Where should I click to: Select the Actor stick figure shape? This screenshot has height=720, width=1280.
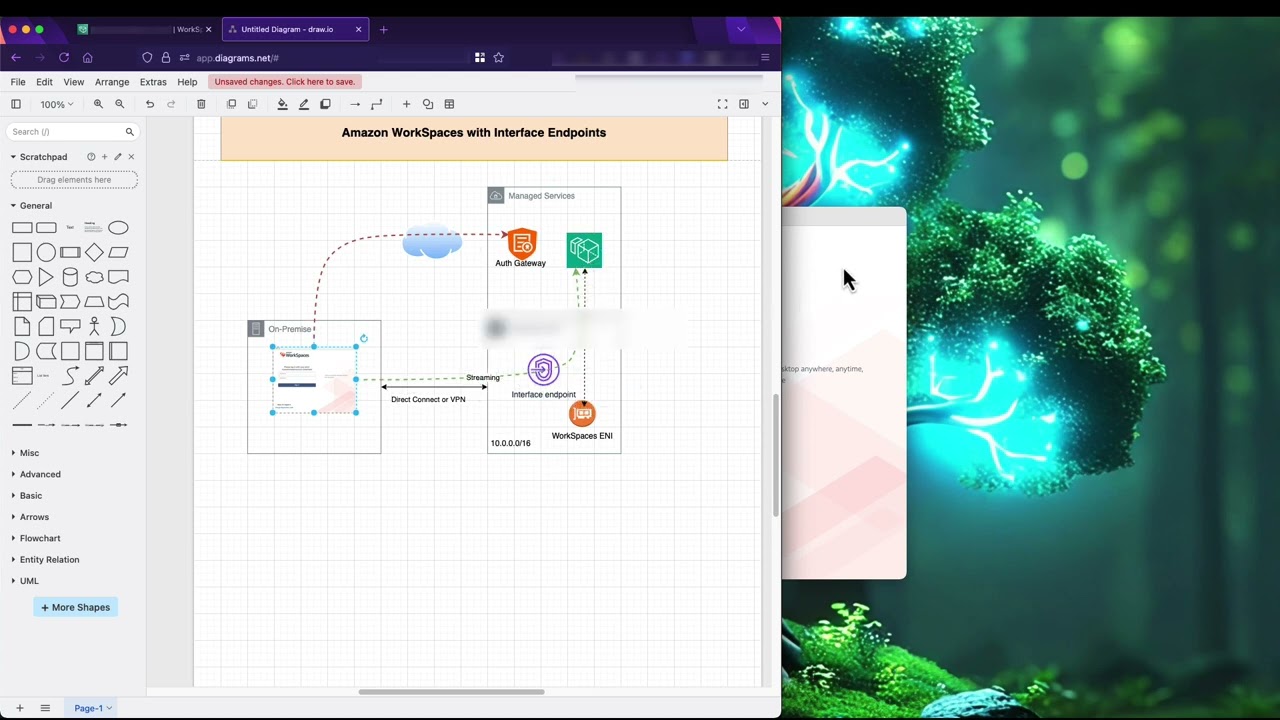[94, 326]
